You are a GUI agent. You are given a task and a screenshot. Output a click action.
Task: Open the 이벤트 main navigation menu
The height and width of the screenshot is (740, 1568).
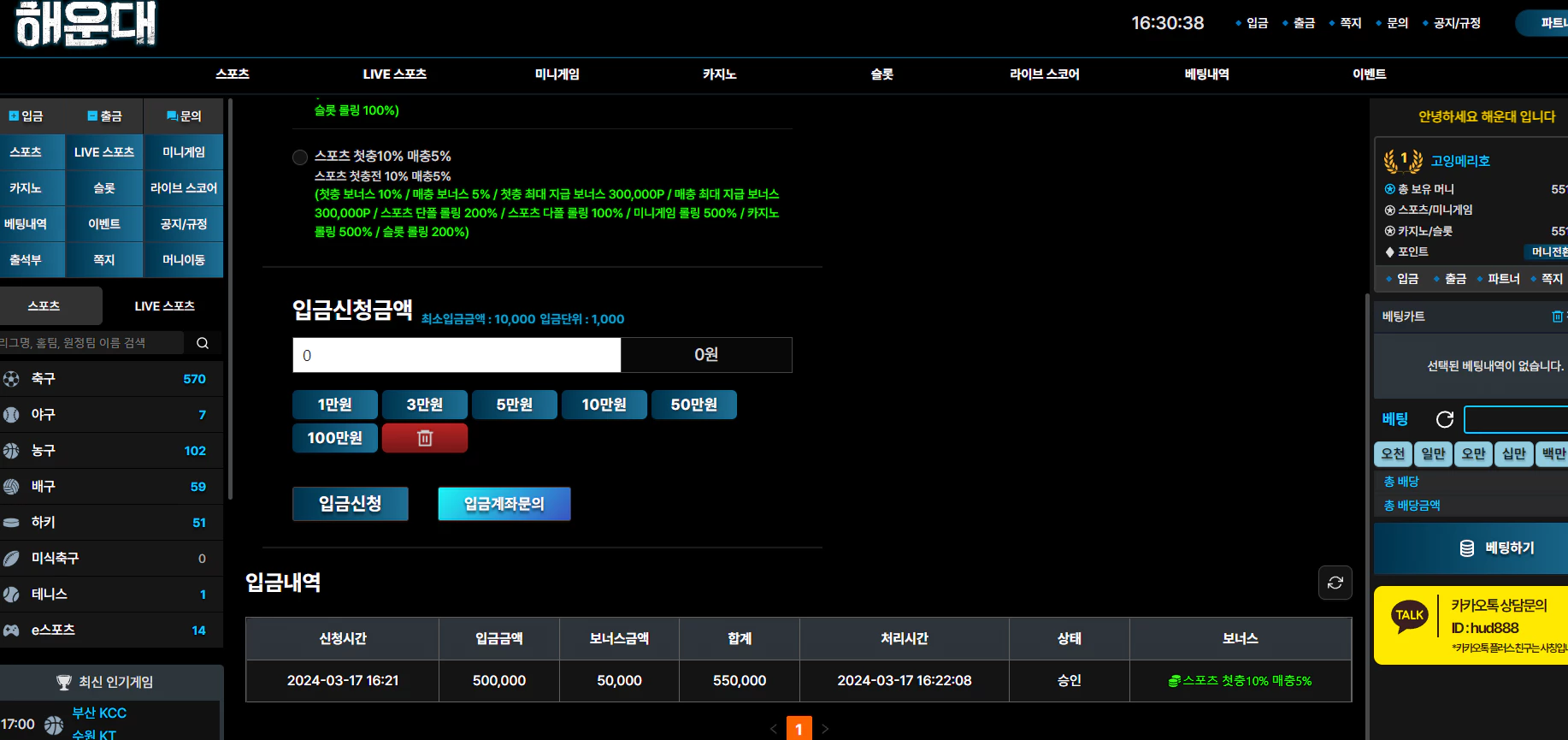point(1370,74)
